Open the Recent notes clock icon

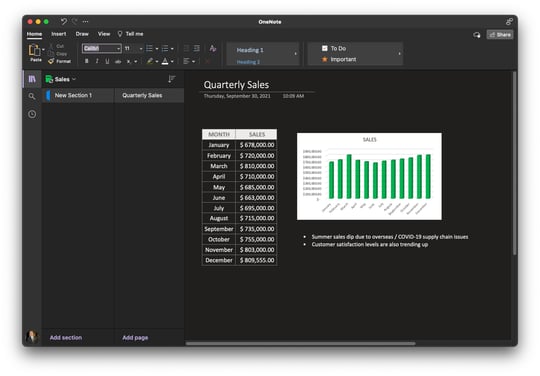pos(32,114)
